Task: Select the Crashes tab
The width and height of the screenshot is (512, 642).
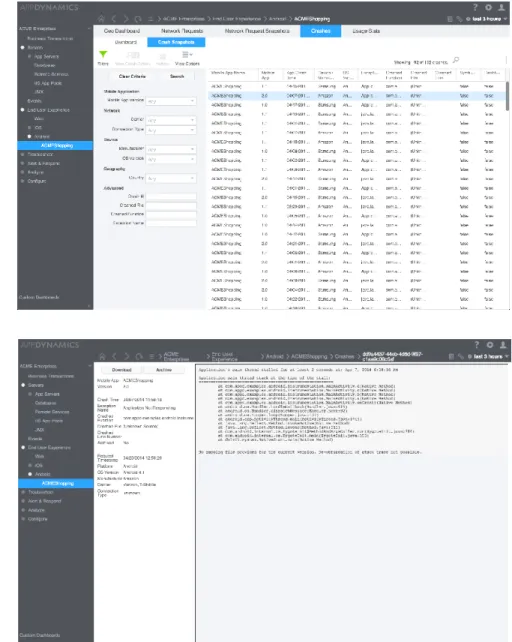Action: click(x=320, y=31)
